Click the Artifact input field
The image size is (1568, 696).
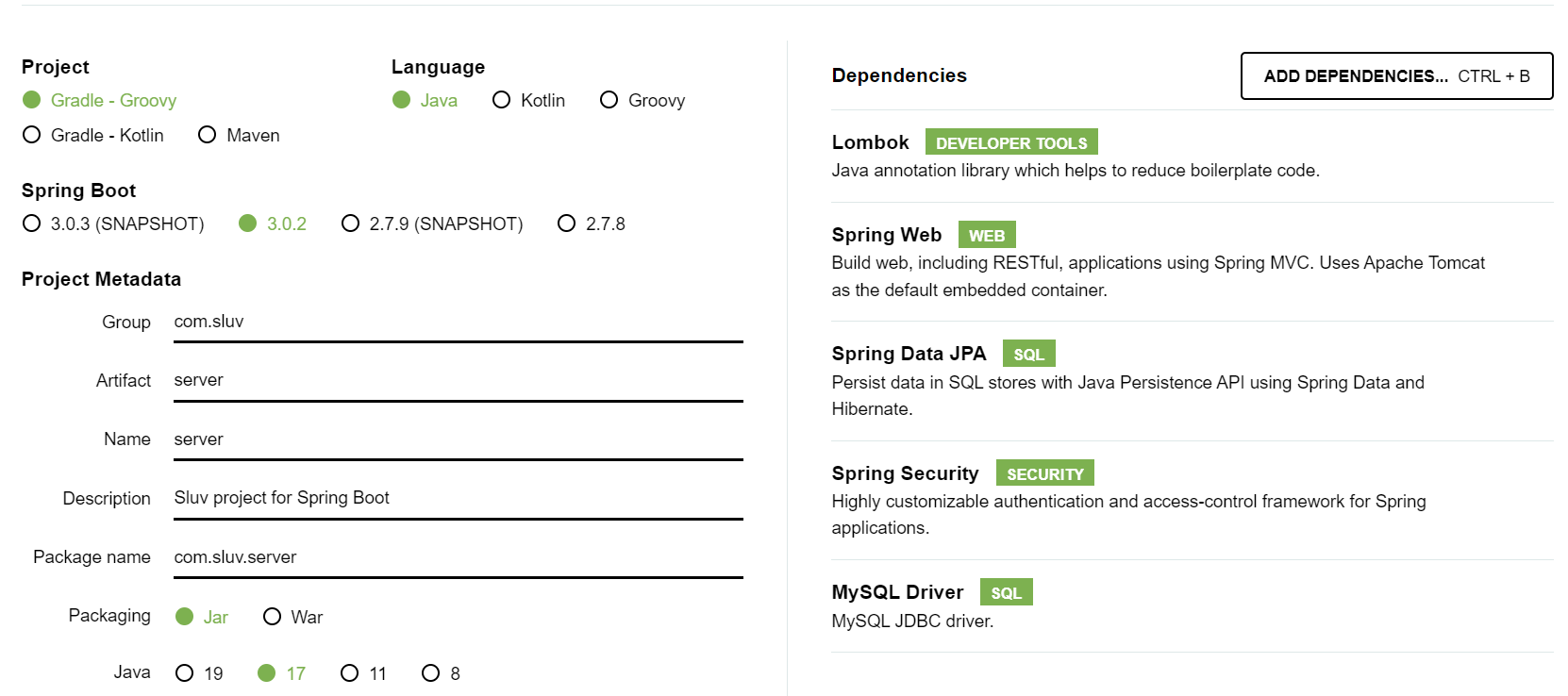[x=453, y=380]
